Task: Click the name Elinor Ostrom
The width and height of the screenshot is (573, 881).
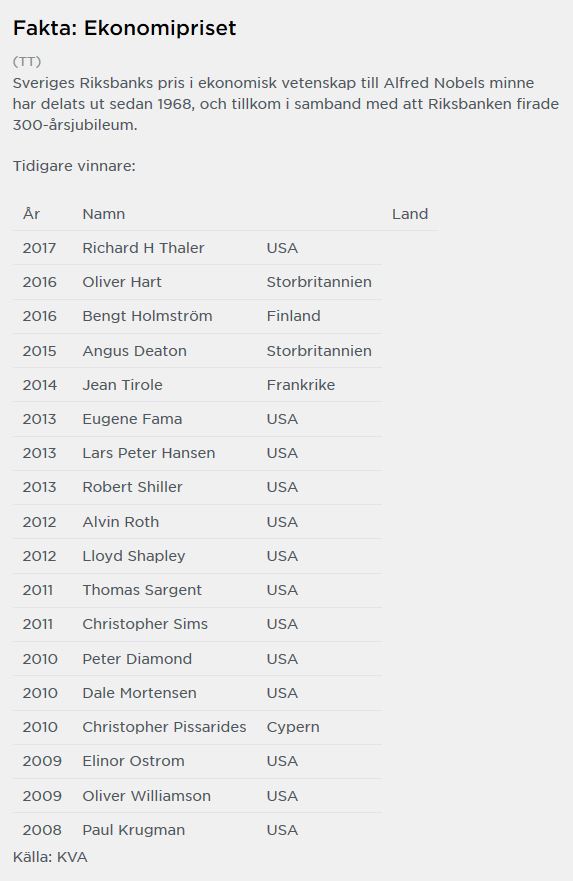Action: [x=133, y=761]
